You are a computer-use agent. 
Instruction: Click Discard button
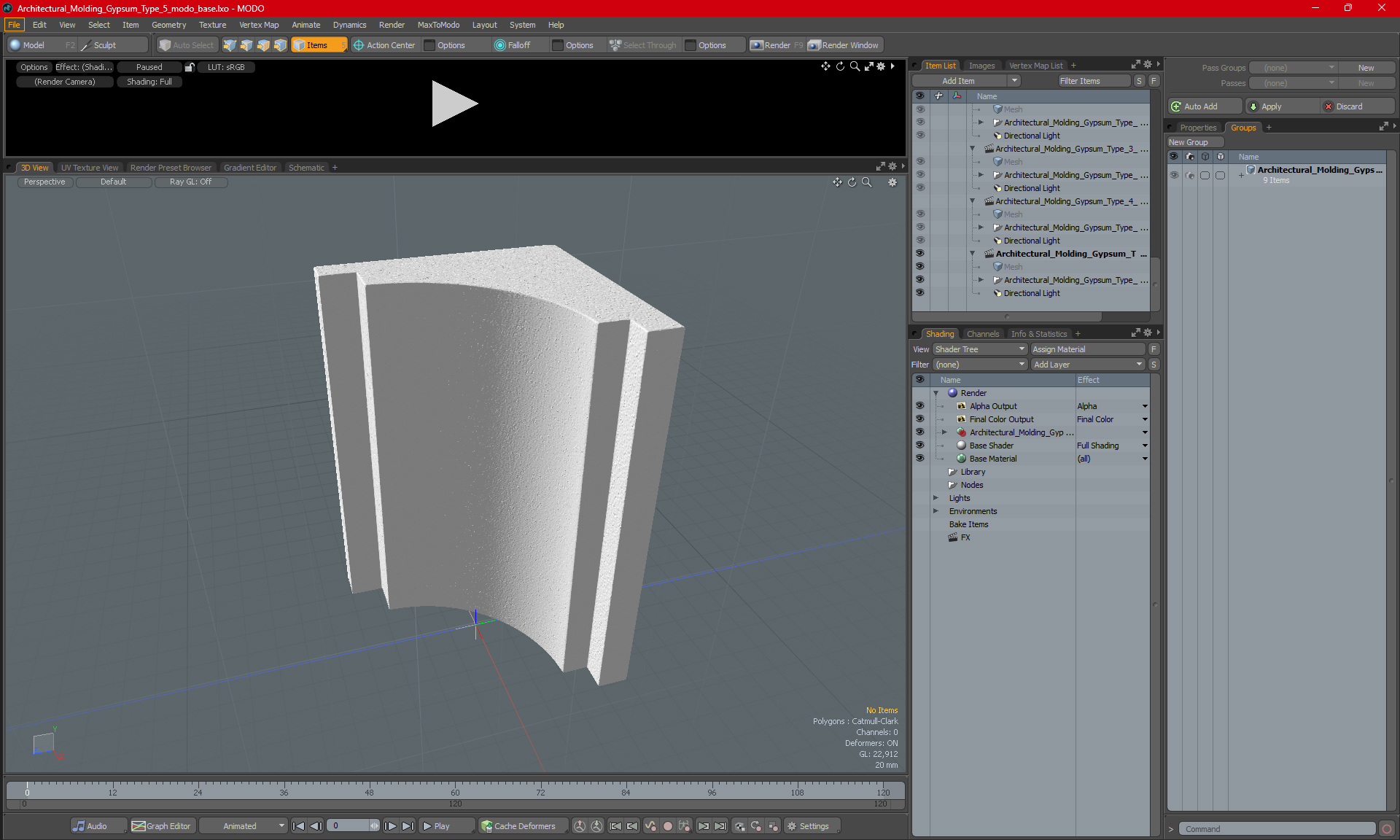(x=1357, y=106)
